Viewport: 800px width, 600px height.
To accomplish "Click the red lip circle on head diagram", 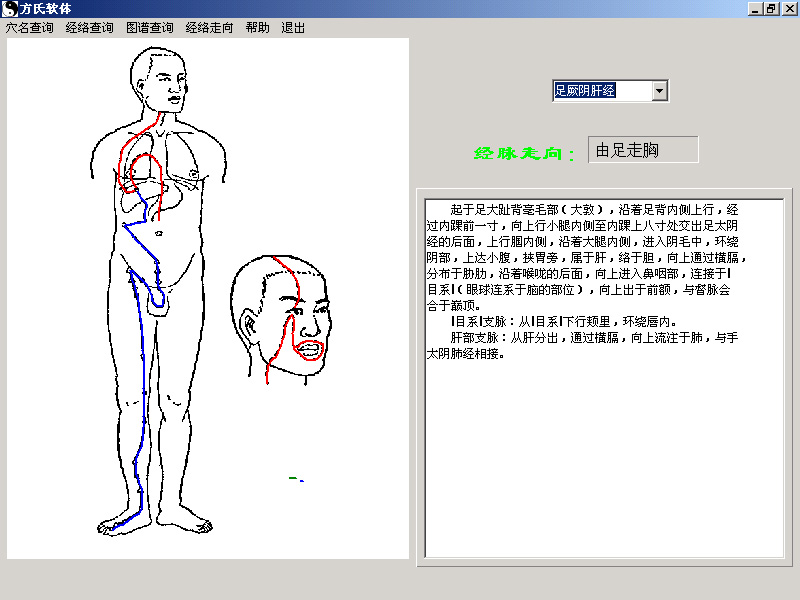I will point(308,350).
